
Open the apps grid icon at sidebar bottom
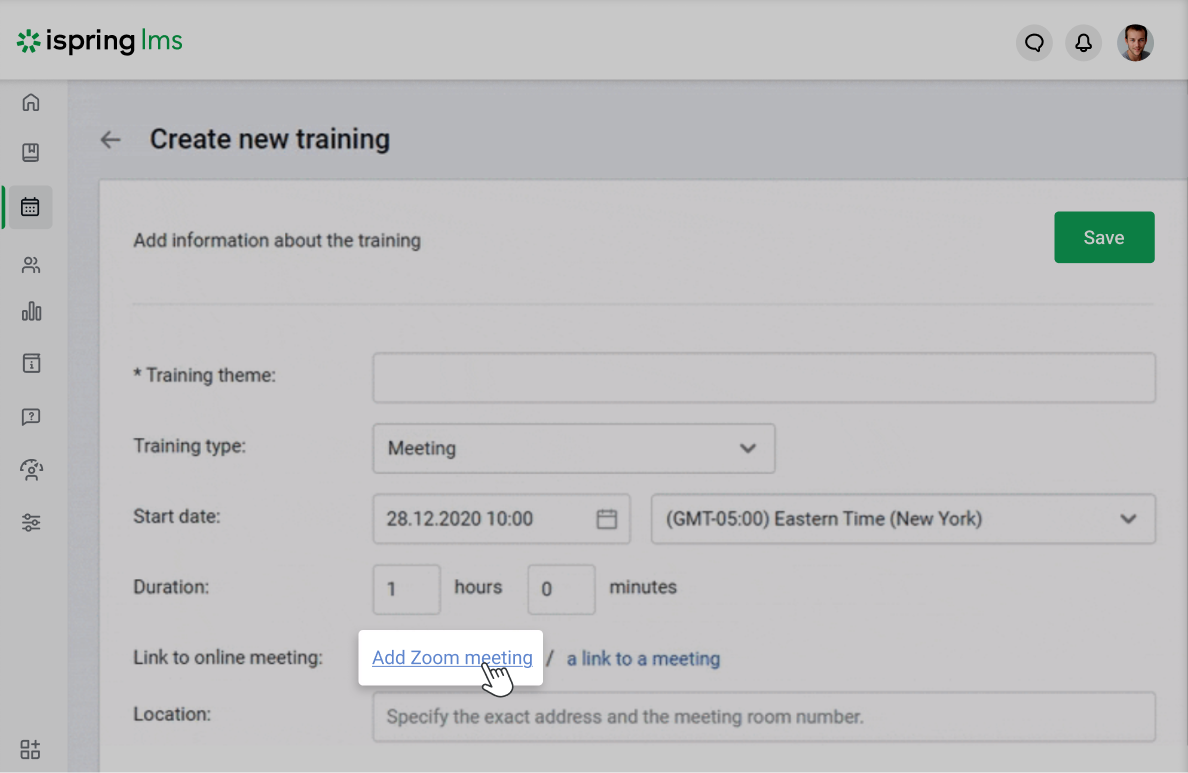point(31,749)
